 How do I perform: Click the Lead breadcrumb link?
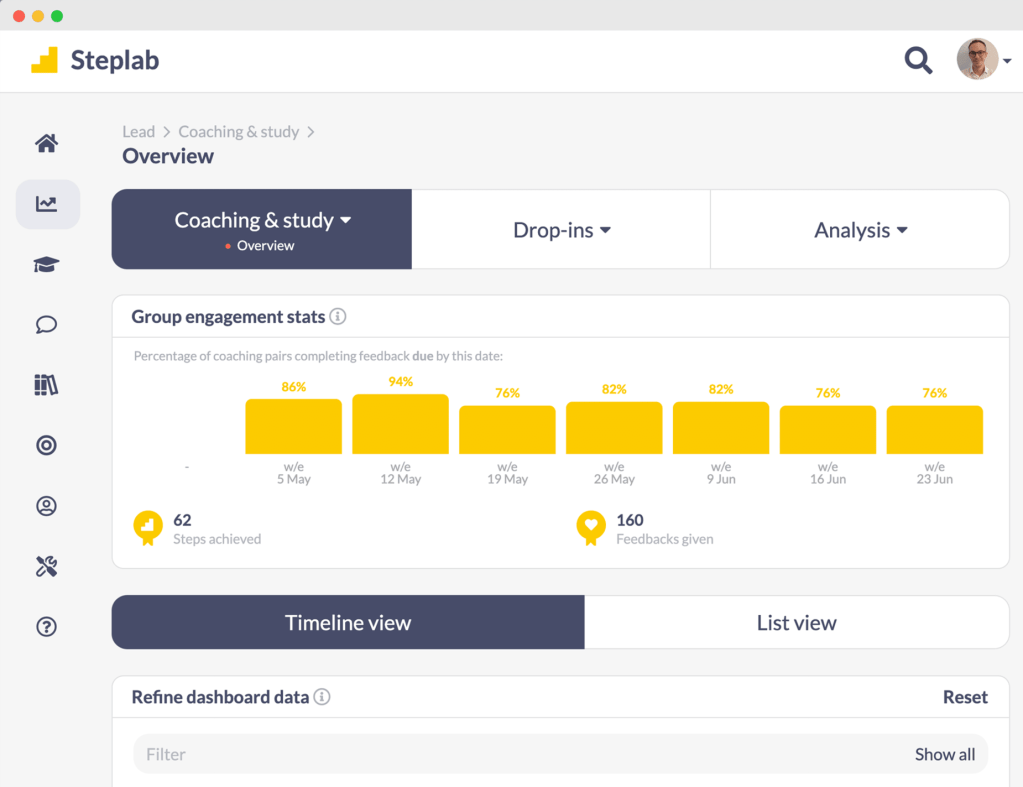[138, 131]
